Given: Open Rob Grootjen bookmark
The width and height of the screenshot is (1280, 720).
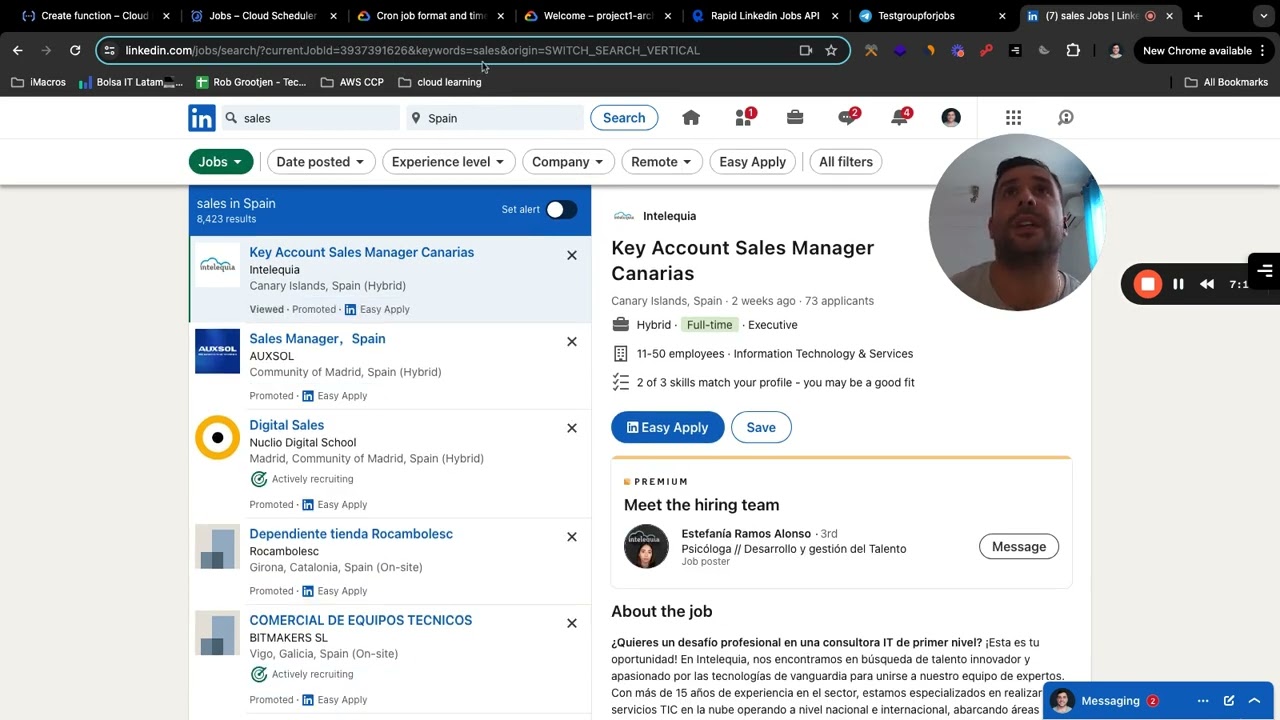Looking at the screenshot, I should tap(251, 82).
